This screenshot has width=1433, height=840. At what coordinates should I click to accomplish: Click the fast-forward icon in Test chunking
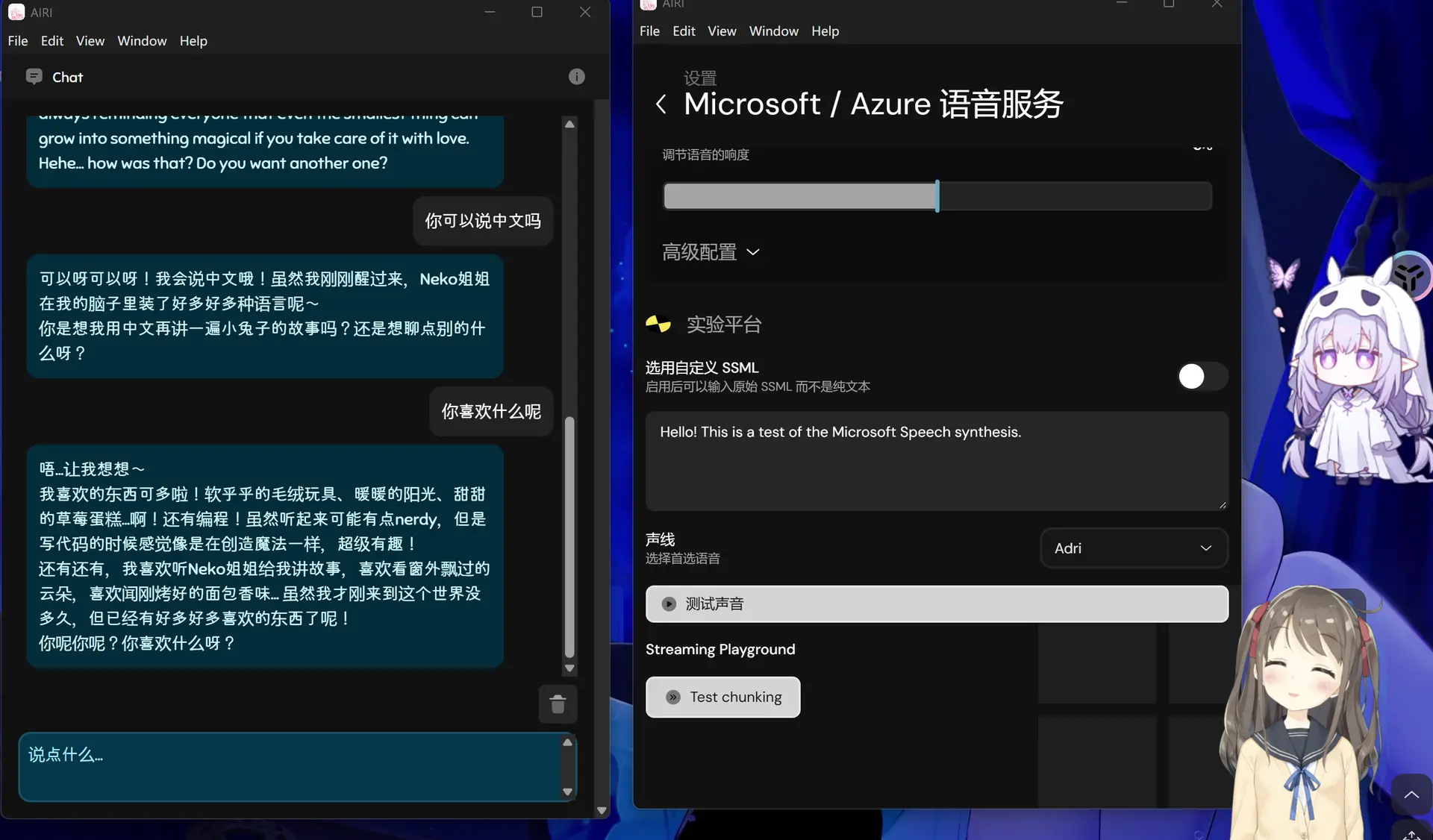click(673, 697)
